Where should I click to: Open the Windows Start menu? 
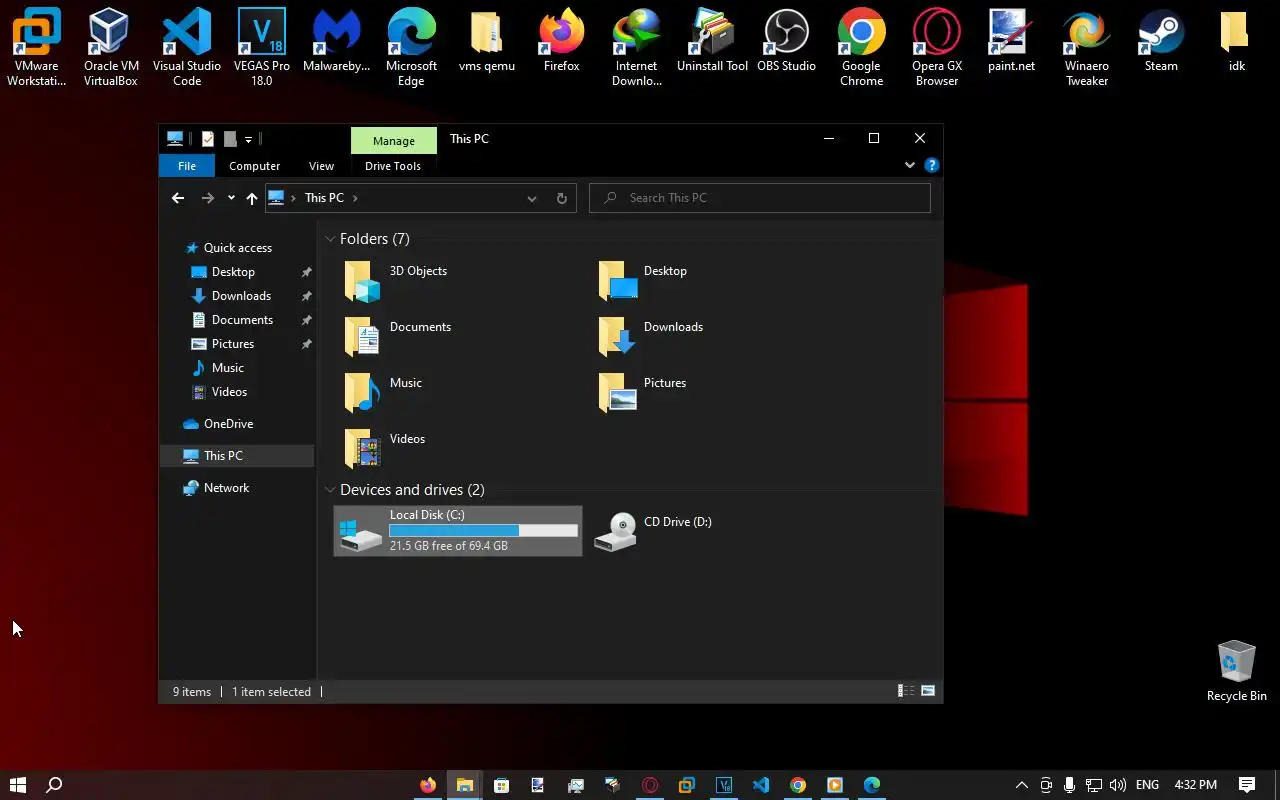[18, 785]
